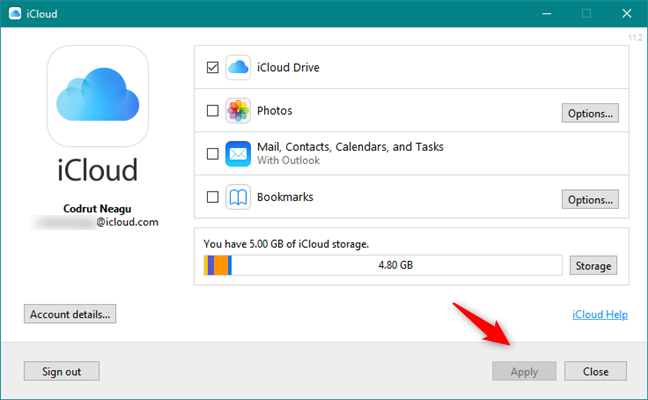This screenshot has width=648, height=400.
Task: Open the Storage button
Action: (593, 266)
